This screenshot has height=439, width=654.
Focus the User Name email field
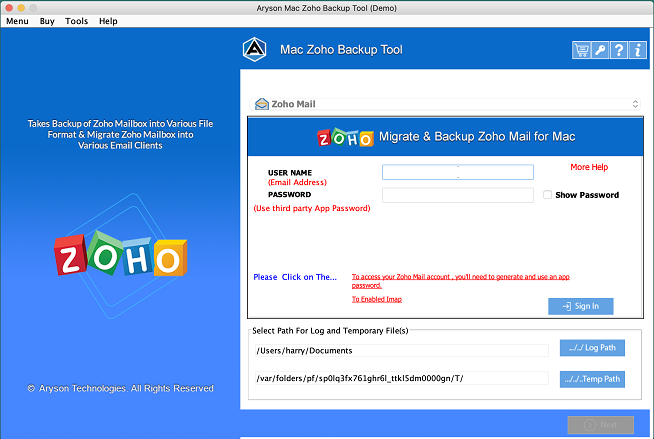coord(458,172)
